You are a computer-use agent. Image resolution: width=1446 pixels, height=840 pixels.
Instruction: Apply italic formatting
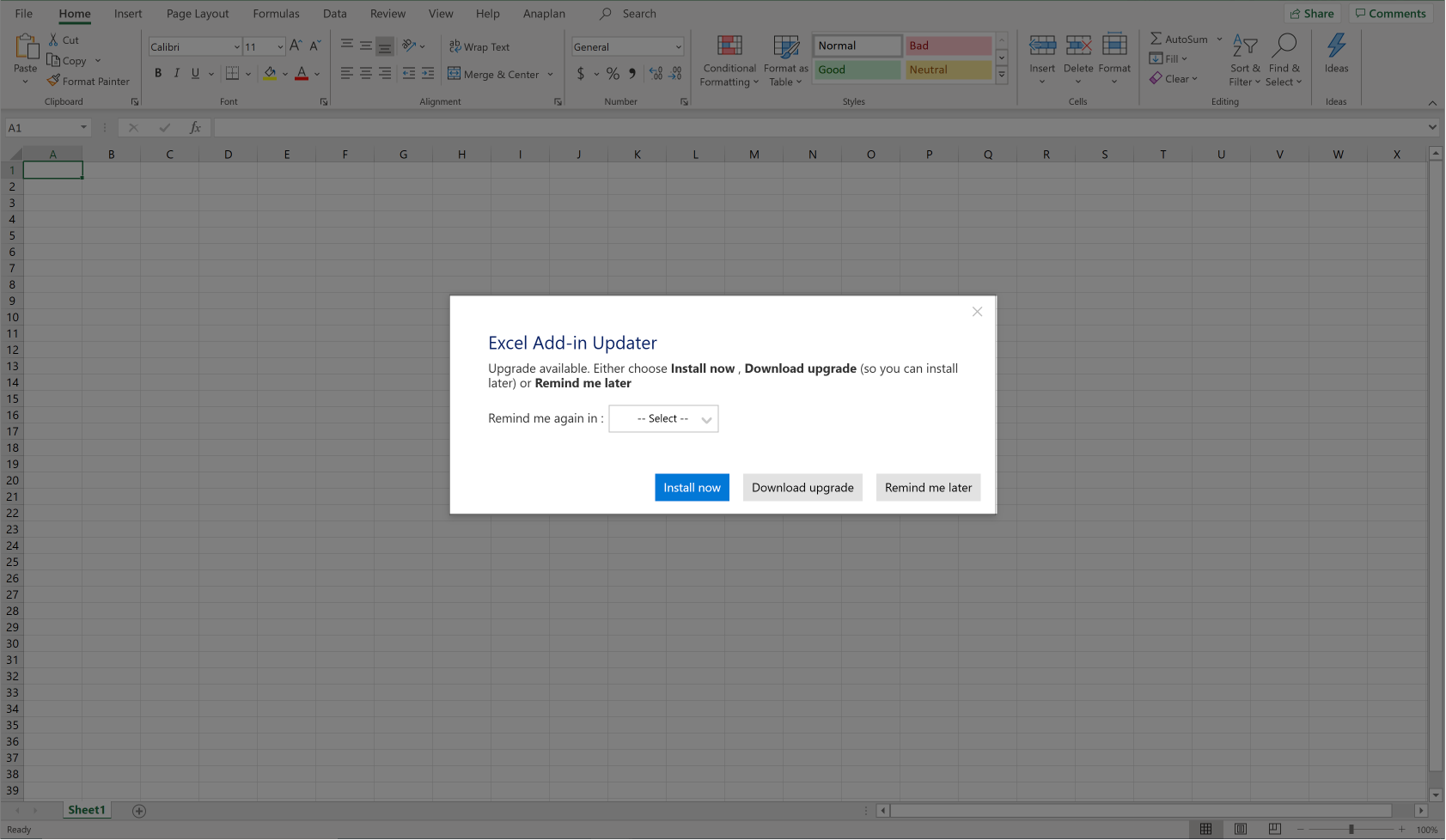[x=176, y=73]
